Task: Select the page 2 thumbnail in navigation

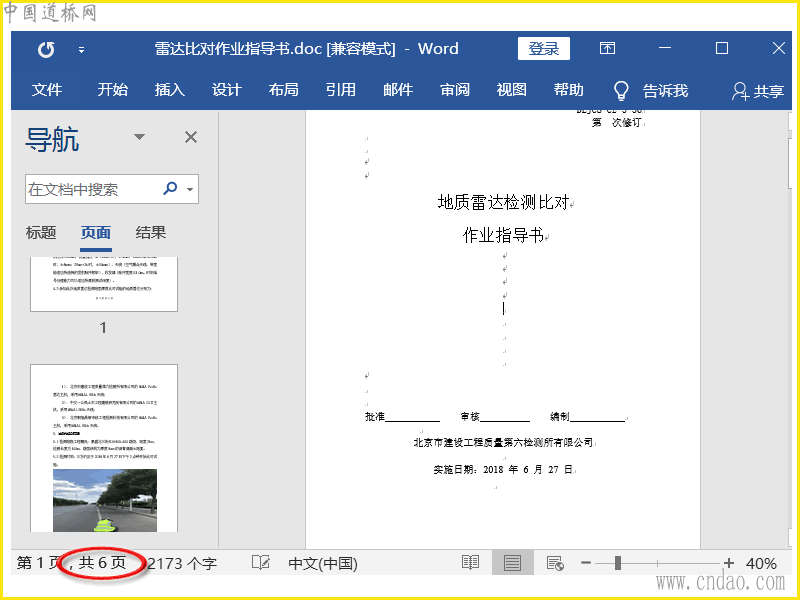Action: [x=103, y=447]
